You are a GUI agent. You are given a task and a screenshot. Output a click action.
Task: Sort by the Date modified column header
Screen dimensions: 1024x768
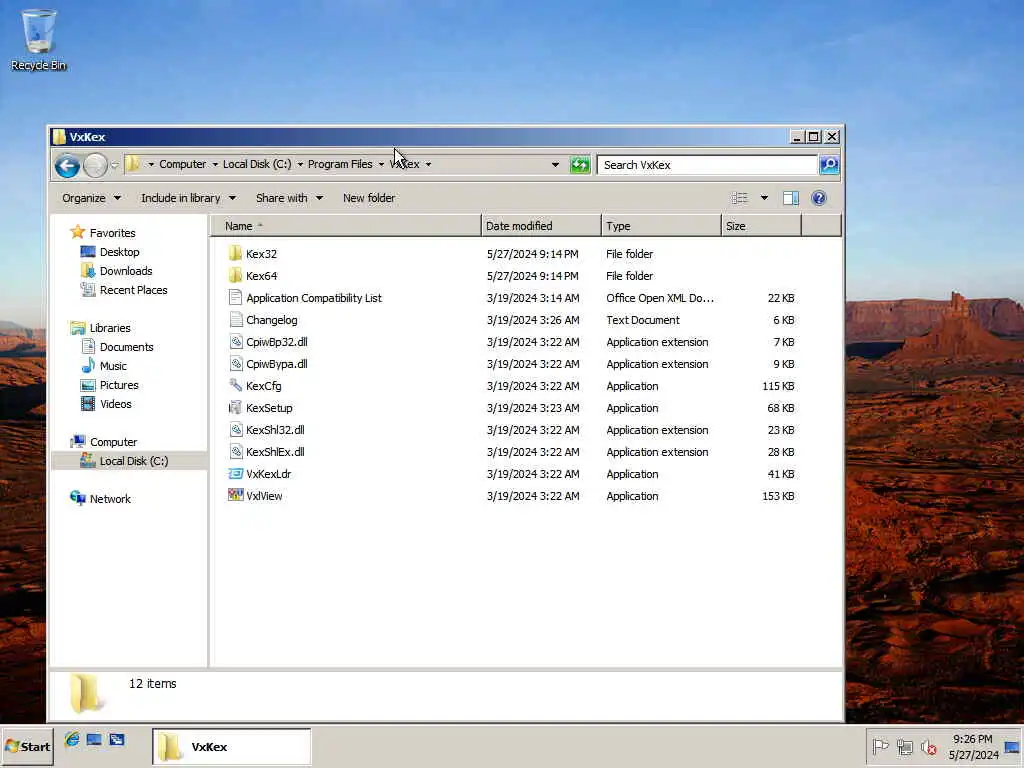click(x=541, y=226)
